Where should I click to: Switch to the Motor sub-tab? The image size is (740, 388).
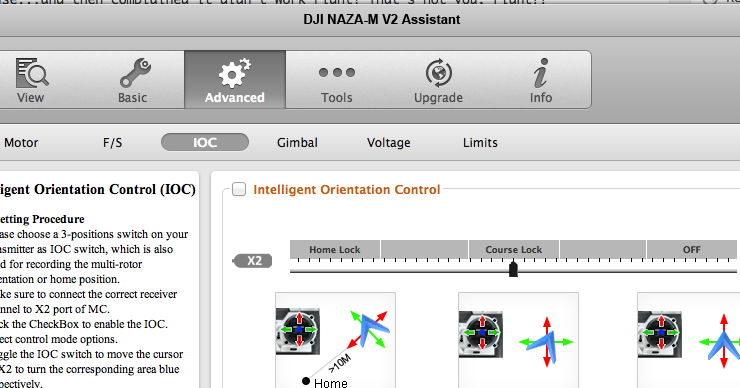click(x=21, y=143)
